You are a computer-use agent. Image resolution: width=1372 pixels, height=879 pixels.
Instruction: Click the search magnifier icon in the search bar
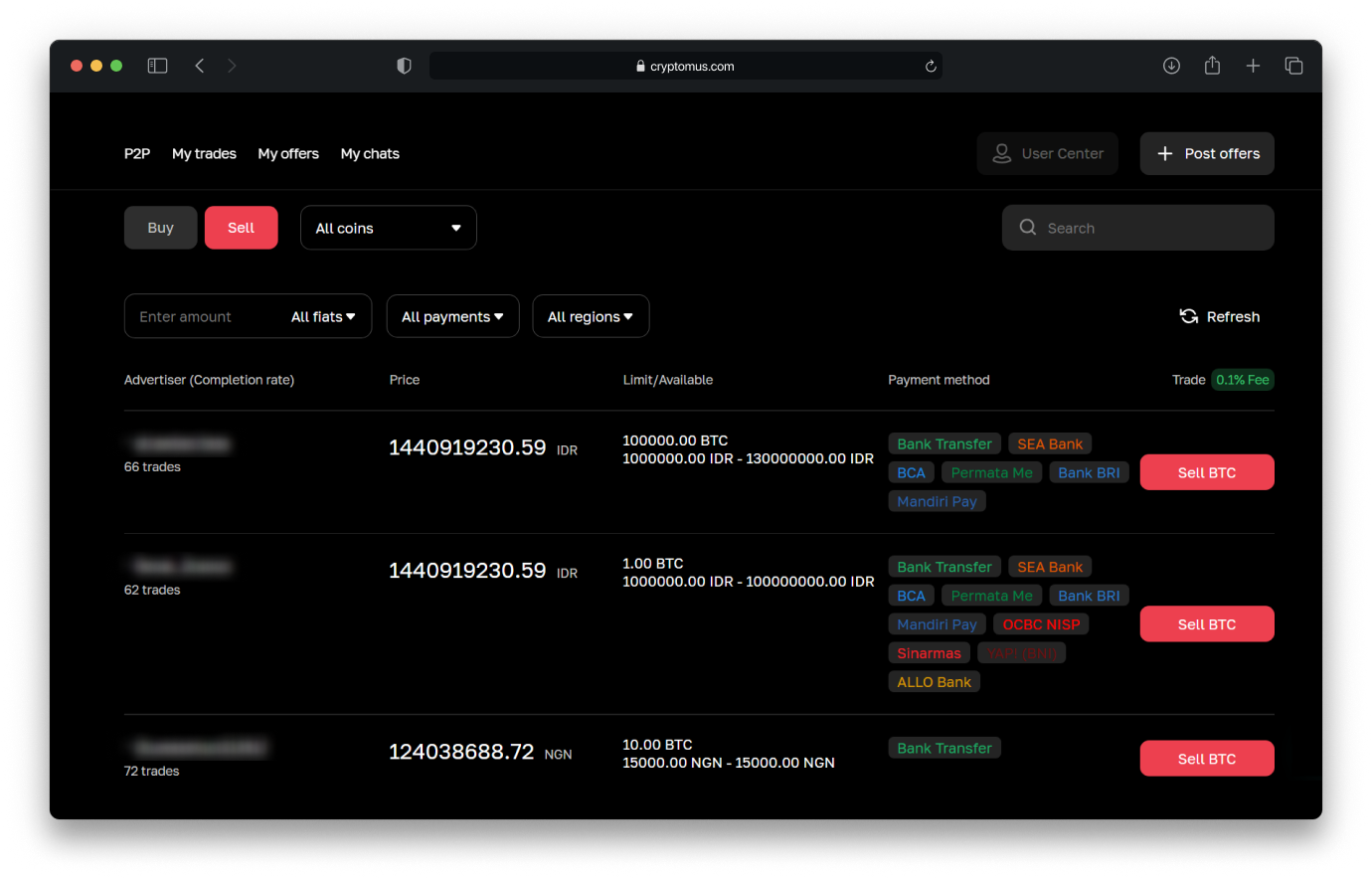1027,228
